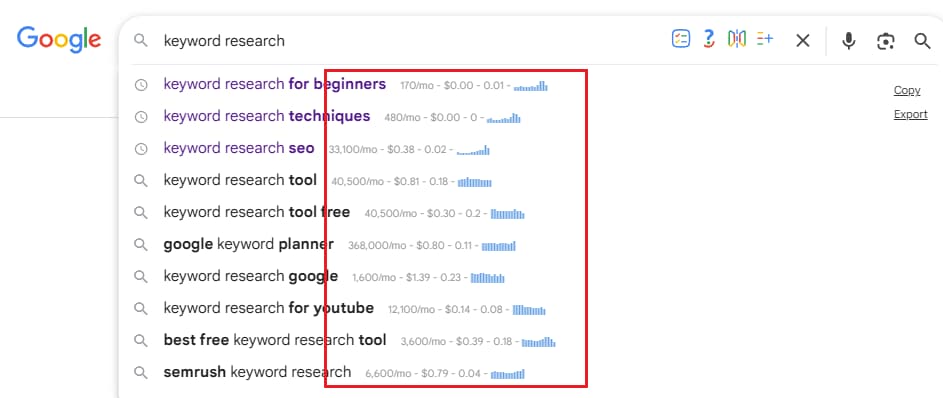This screenshot has width=943, height=398.
Task: Click the add-to-list extension icon
Action: (764, 40)
